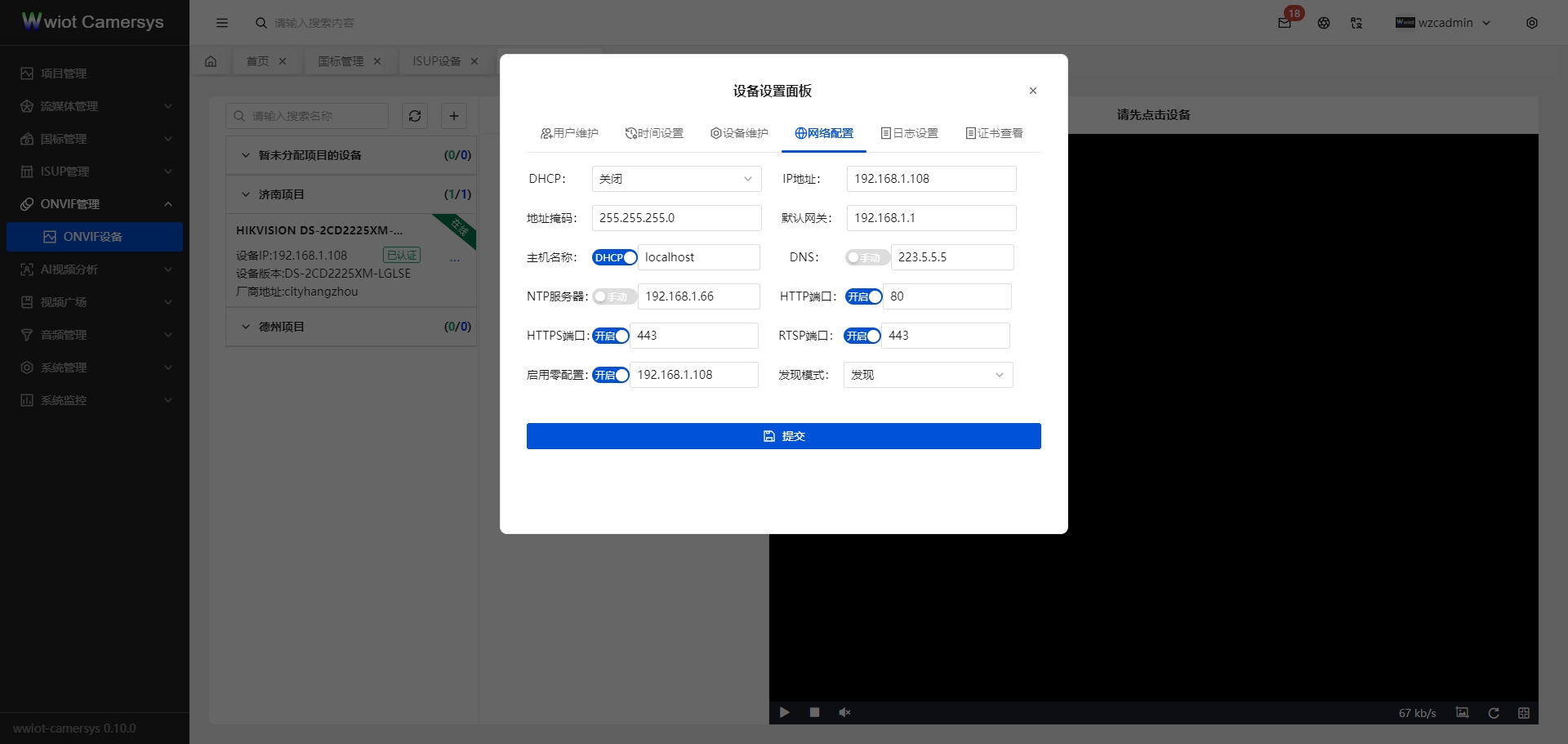Toggle the DNS 手动 switch

[866, 257]
